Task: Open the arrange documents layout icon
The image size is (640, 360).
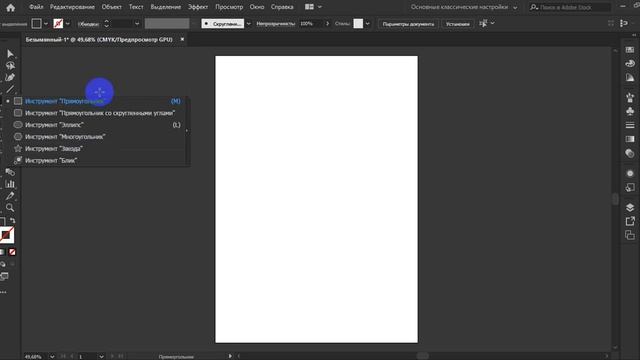Action: 309,7
